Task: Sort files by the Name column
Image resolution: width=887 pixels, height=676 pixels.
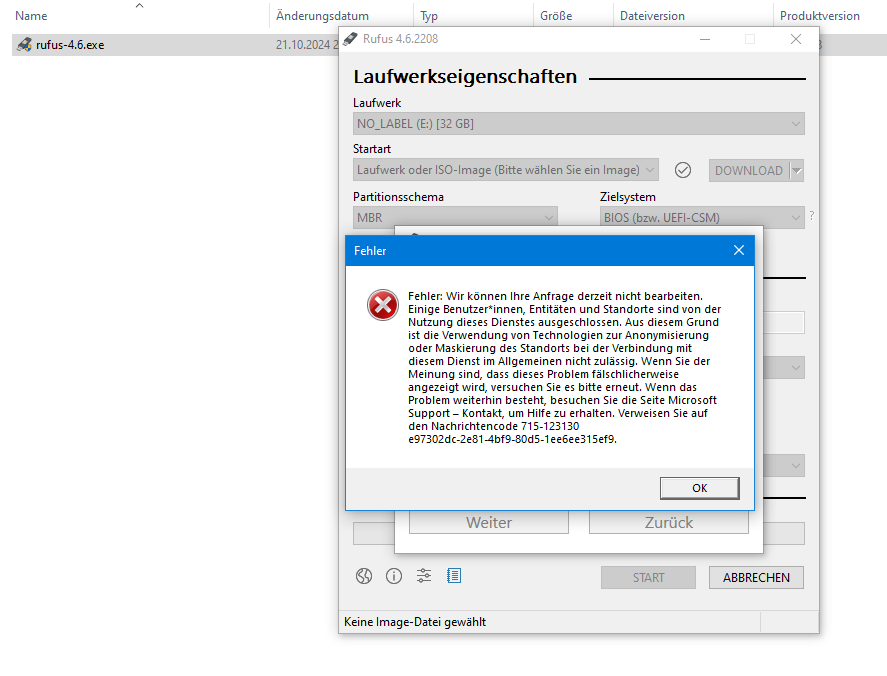Action: tap(30, 15)
